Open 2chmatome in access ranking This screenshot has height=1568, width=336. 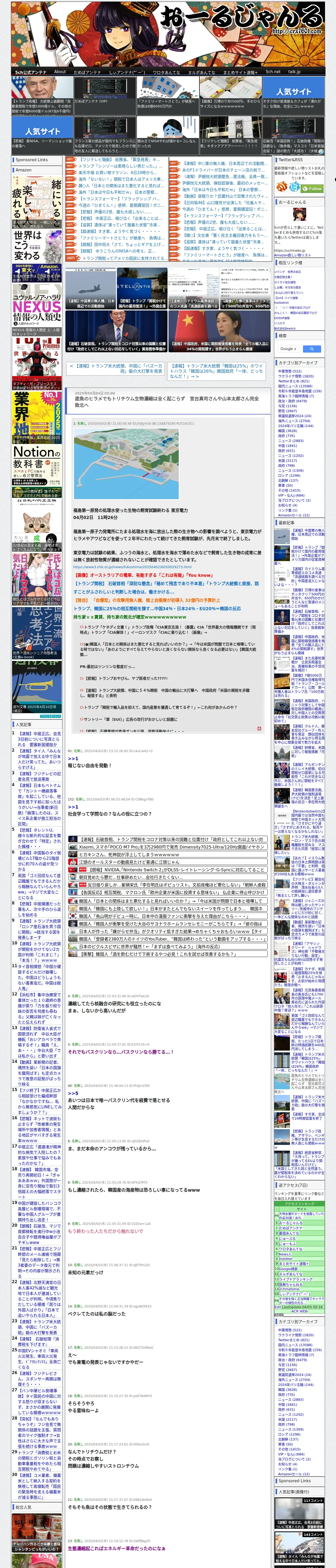[x=290, y=1289]
